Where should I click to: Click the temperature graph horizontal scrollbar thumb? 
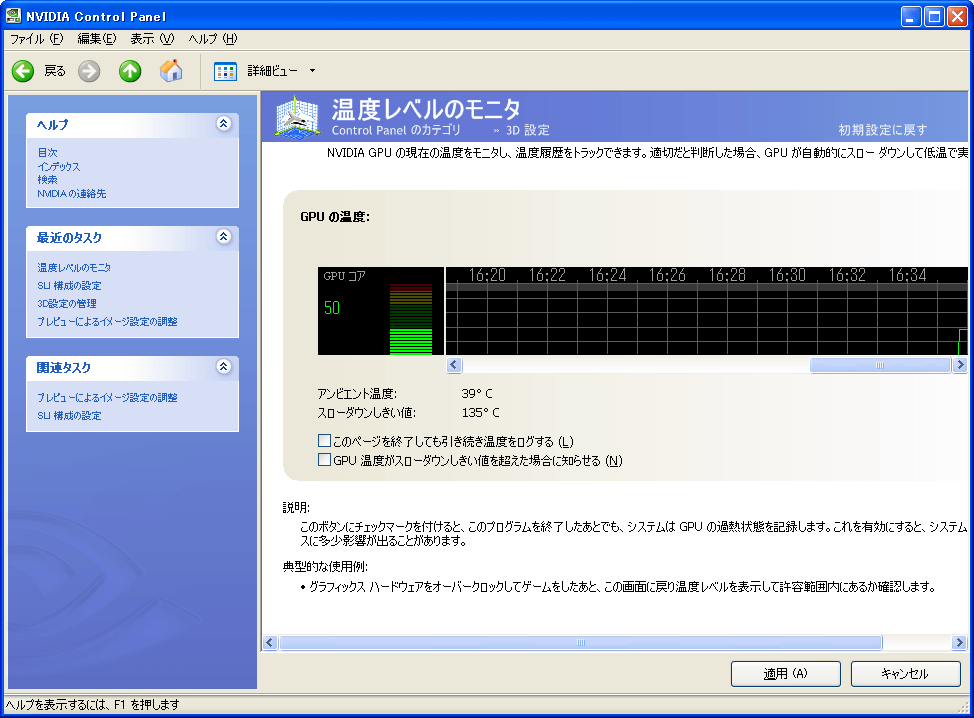click(x=879, y=366)
